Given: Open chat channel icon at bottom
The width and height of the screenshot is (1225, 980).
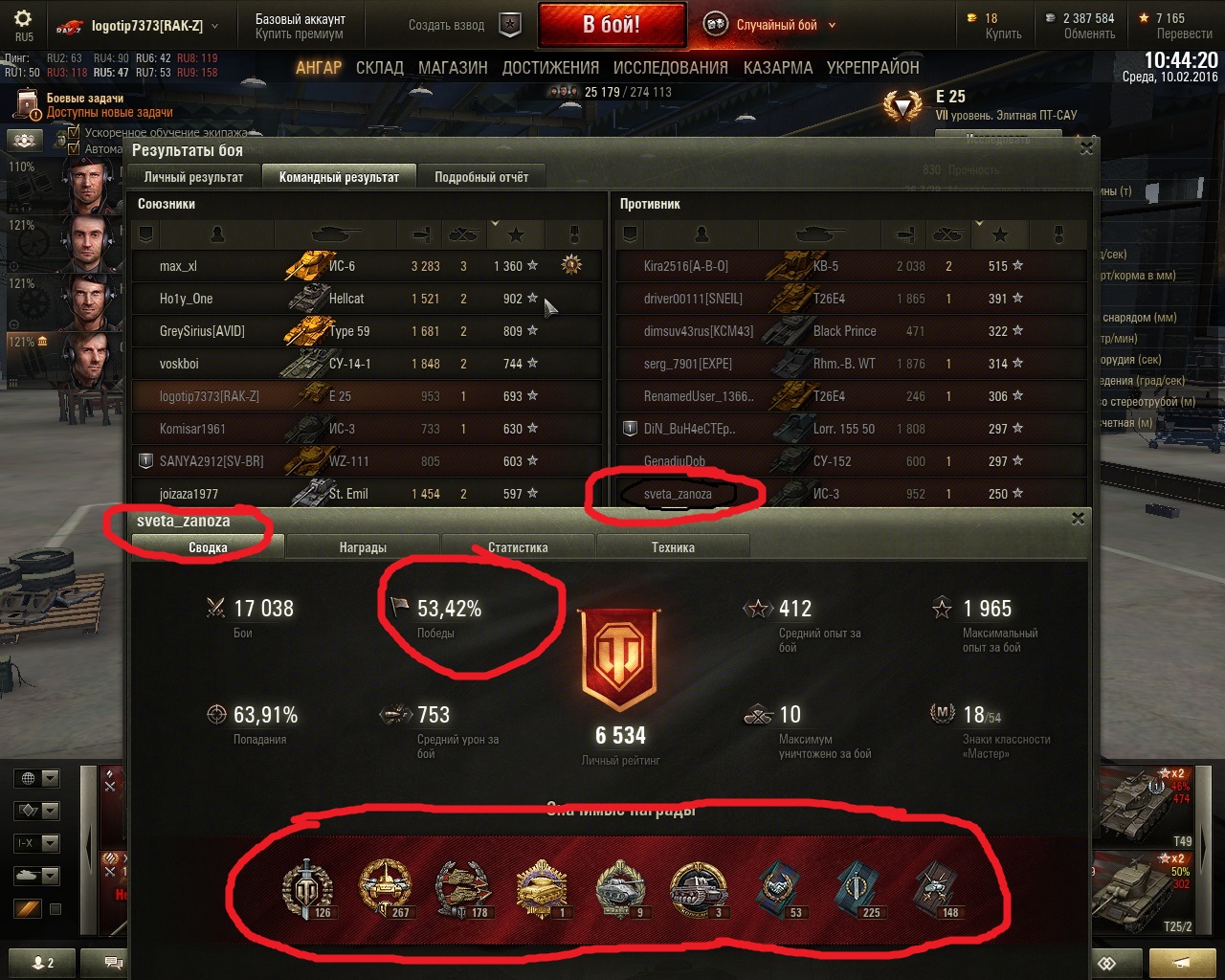Looking at the screenshot, I should 114,963.
